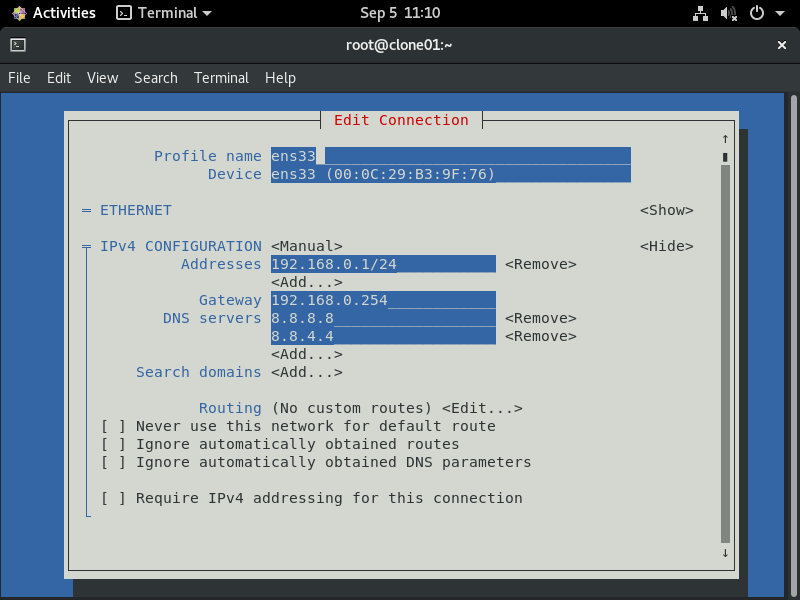The image size is (800, 600).
Task: Open the Search menu
Action: (x=156, y=78)
